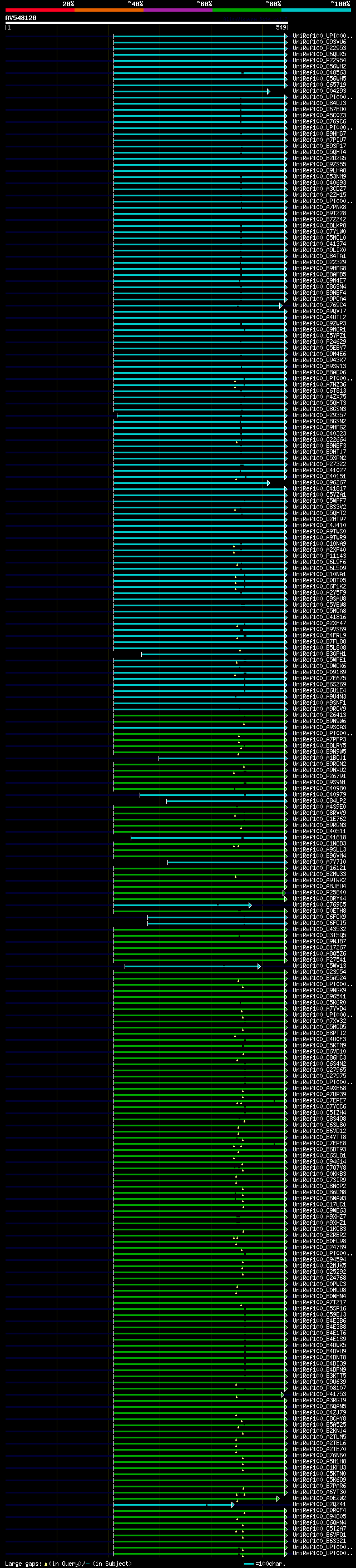Click the cyan alignment bar for UniRef100_C5WV13

tap(193, 967)
